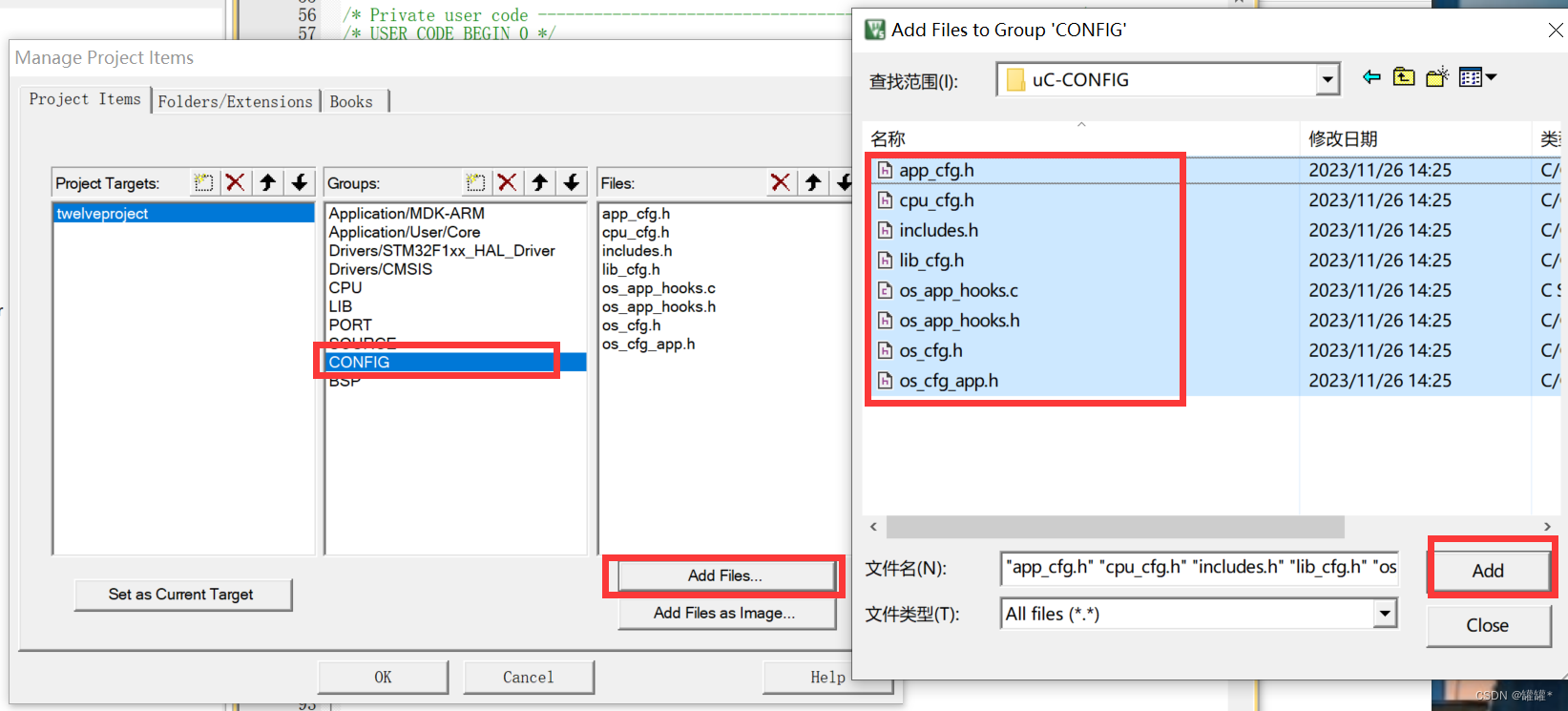1568x711 pixels.
Task: Move project target down arrow
Action: tap(300, 182)
